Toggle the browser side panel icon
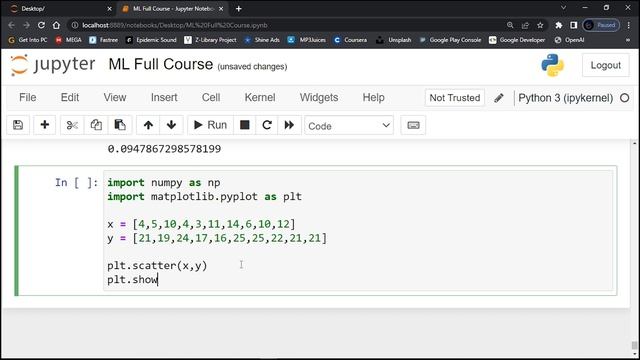 pos(573,25)
